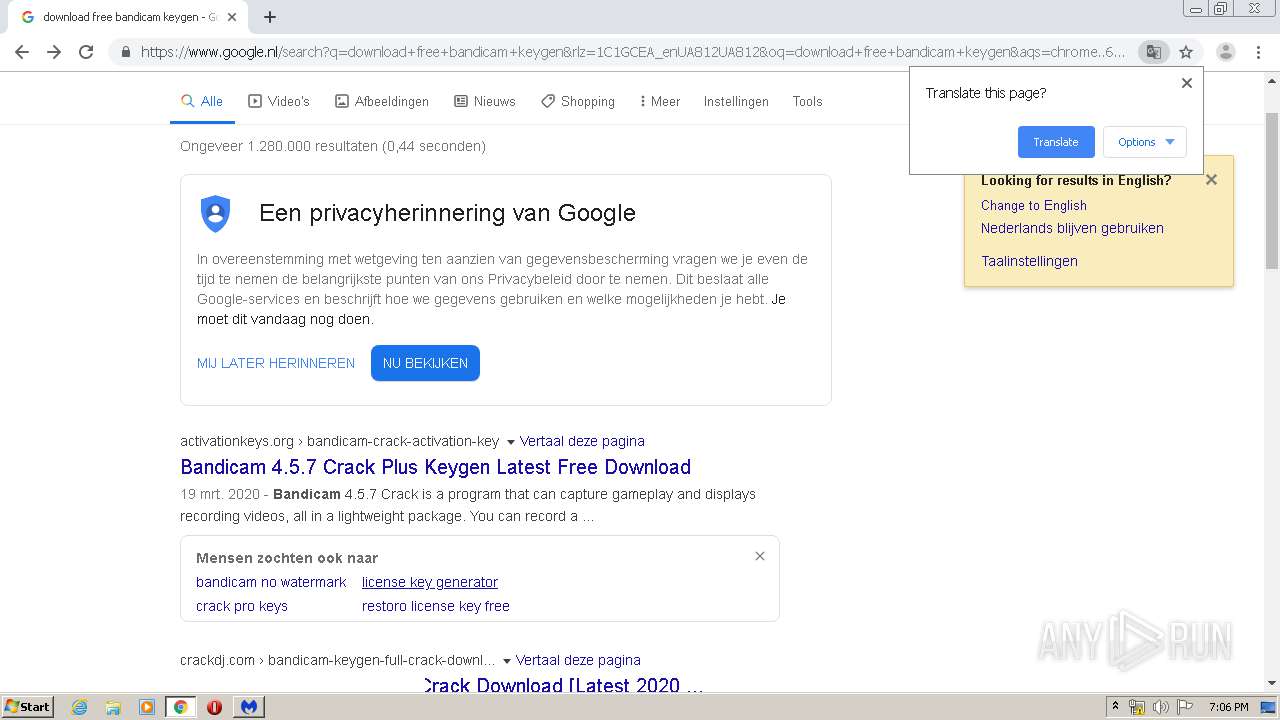Reload the page with the refresh icon
Screen dimensions: 1280x720
pos(86,52)
